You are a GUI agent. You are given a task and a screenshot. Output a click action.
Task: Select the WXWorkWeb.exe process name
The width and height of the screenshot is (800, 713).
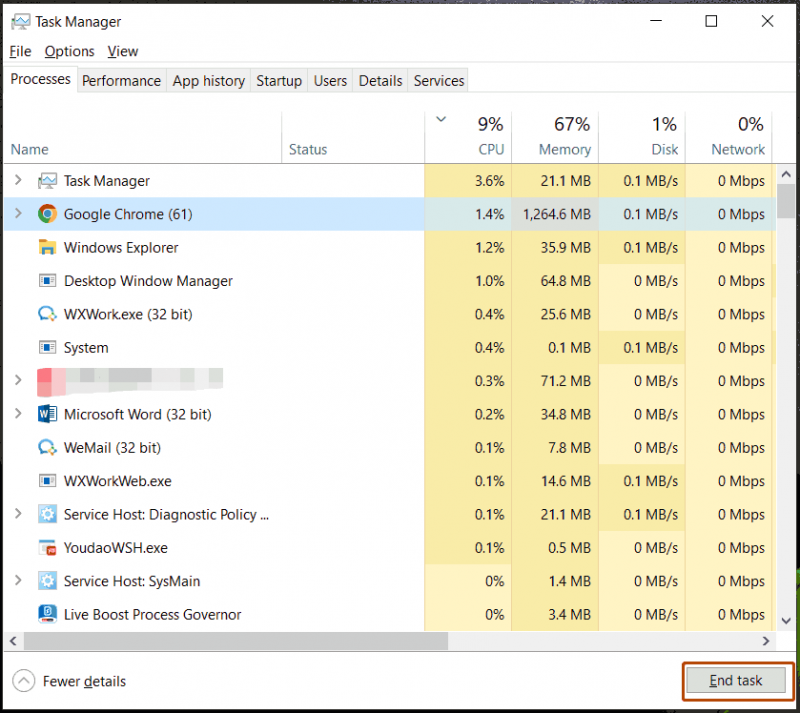pyautogui.click(x=117, y=481)
